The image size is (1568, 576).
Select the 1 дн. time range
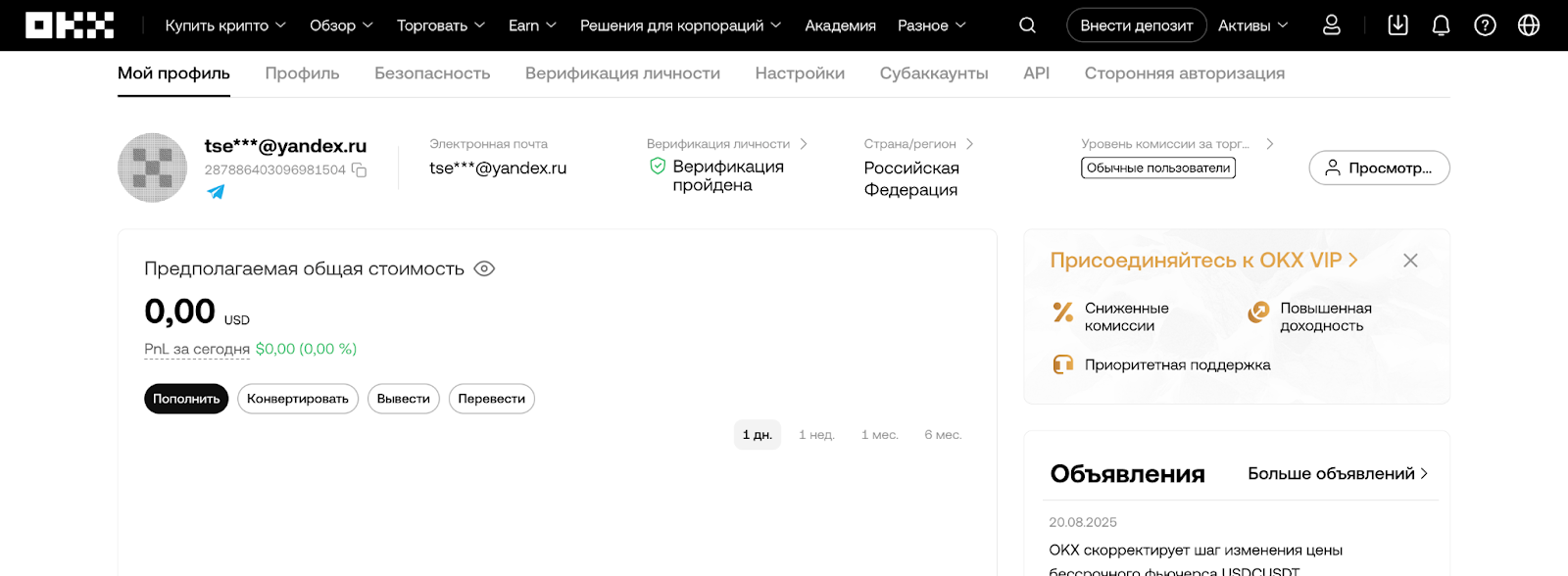coord(758,435)
